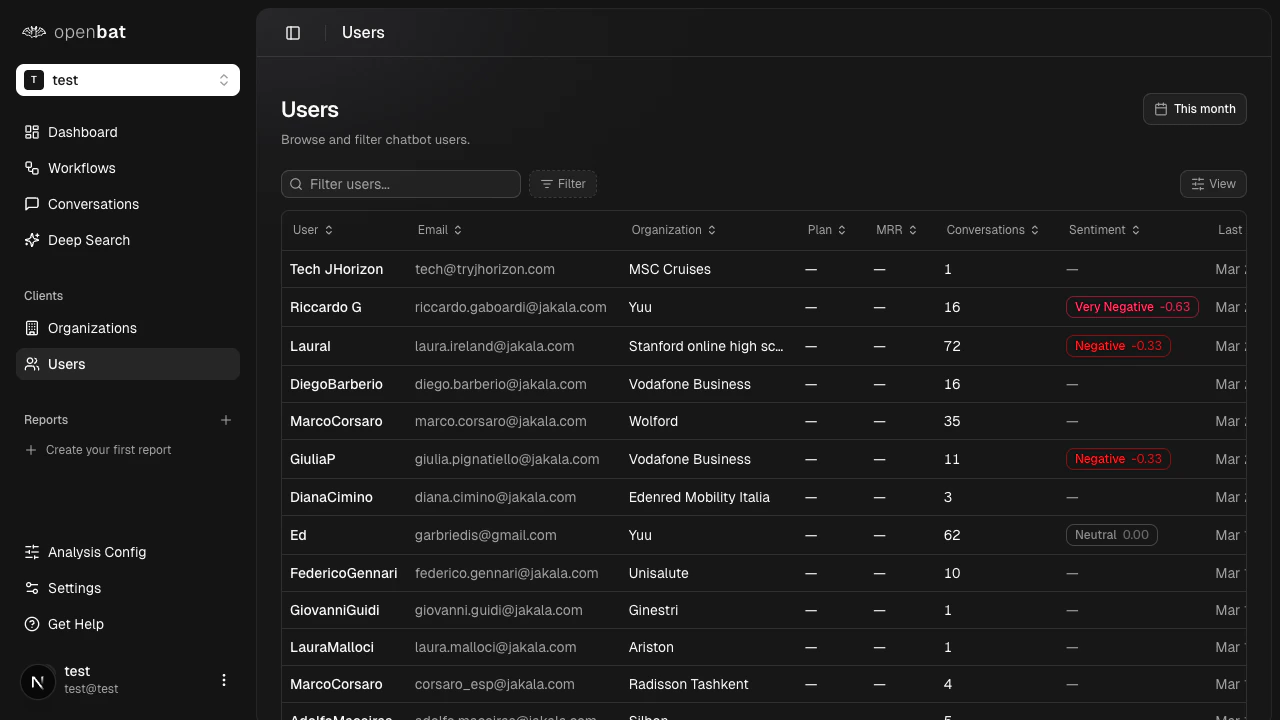
Task: Open the This month date picker
Action: (1194, 109)
